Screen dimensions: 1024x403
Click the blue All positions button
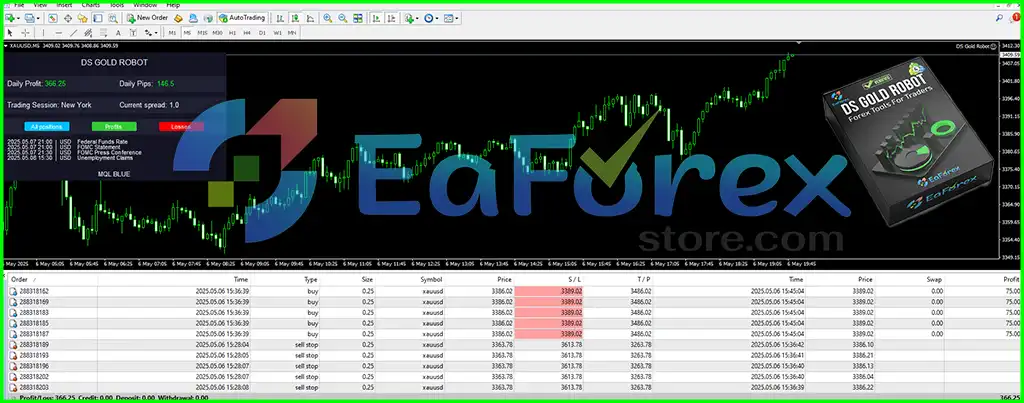(46, 127)
